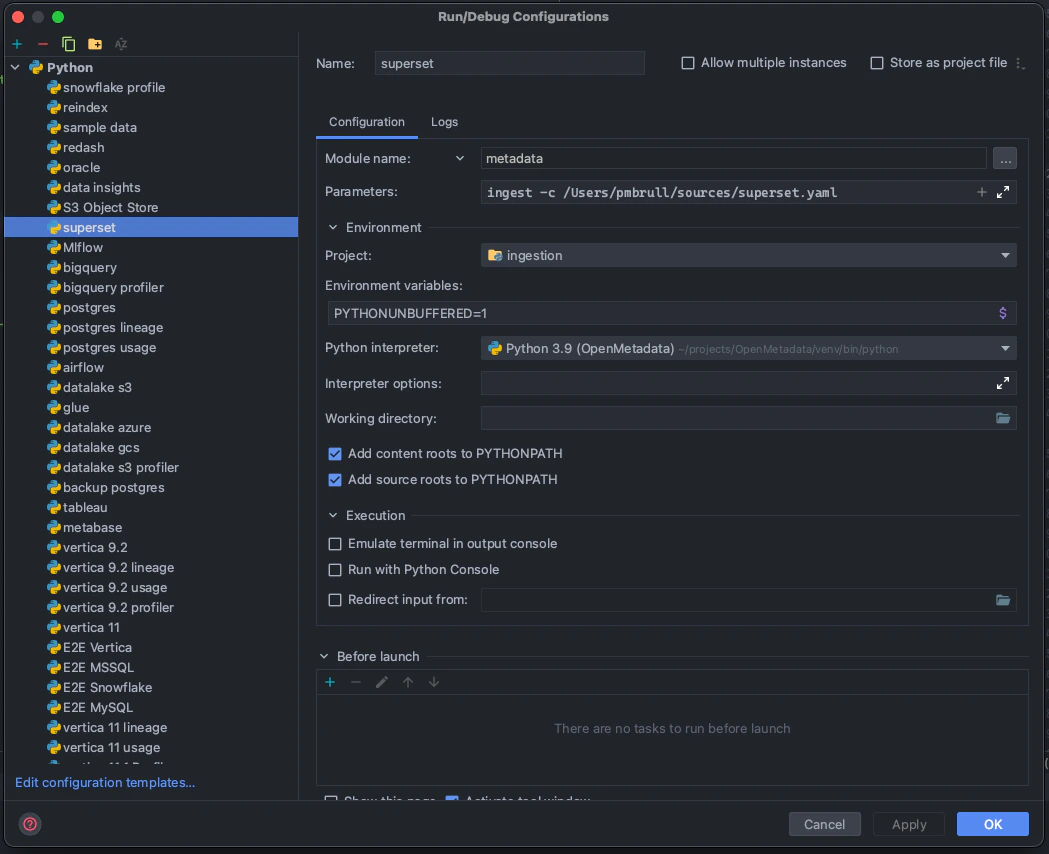
Task: Enable Allow multiple instances
Action: [688, 62]
